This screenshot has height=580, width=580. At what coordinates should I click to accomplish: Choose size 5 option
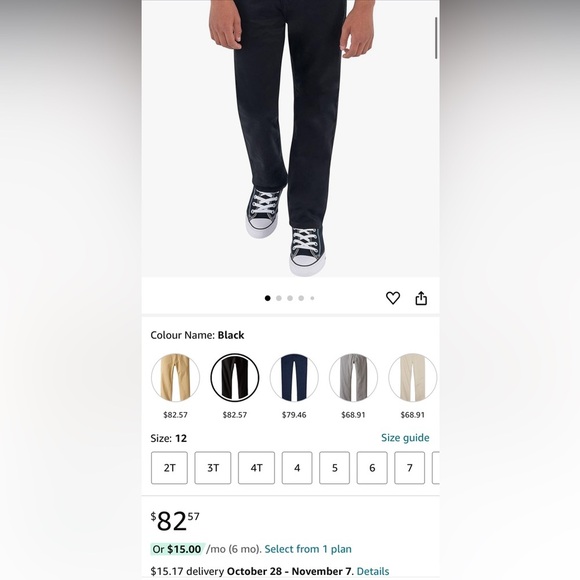pos(334,468)
